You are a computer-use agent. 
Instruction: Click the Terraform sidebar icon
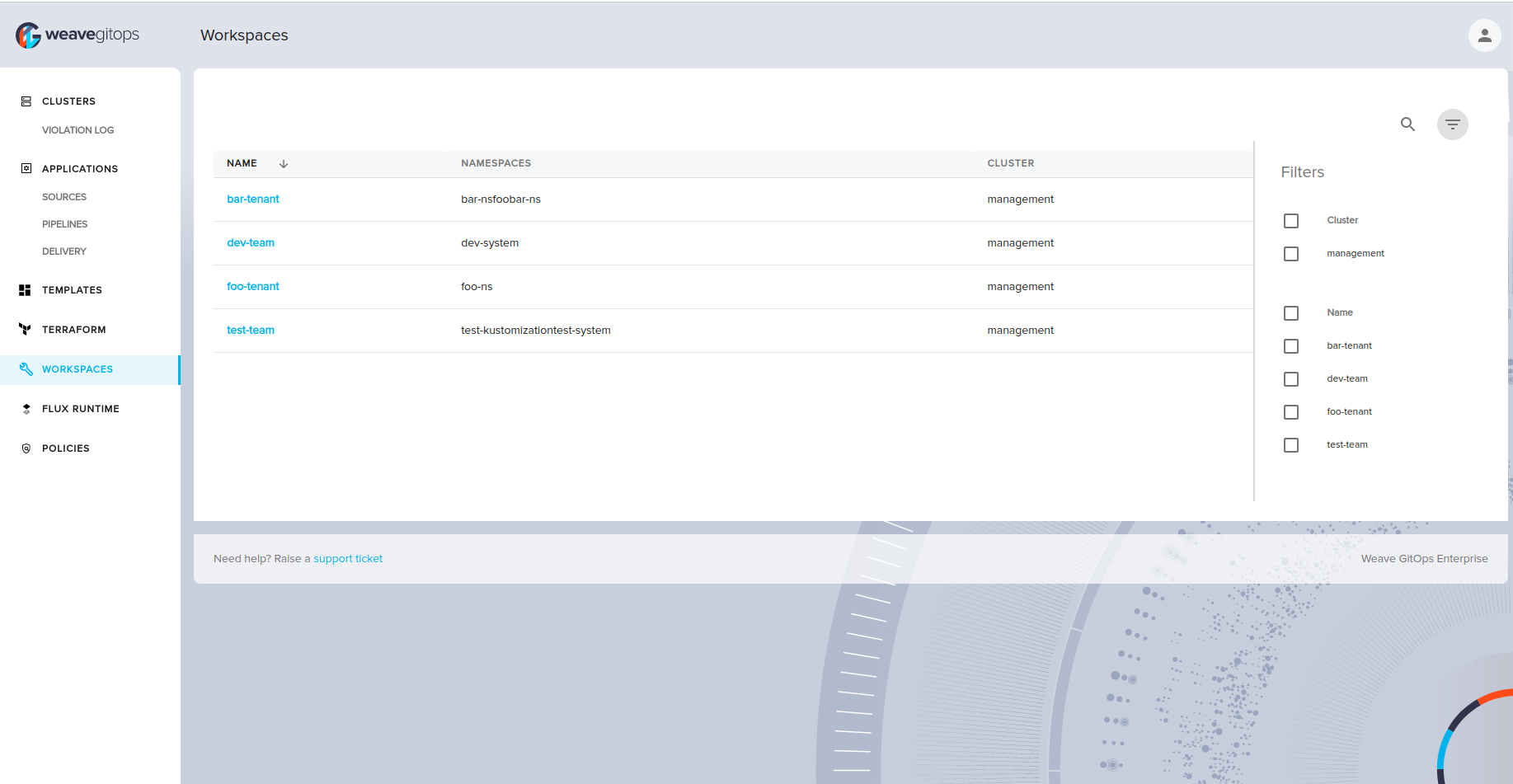[25, 330]
